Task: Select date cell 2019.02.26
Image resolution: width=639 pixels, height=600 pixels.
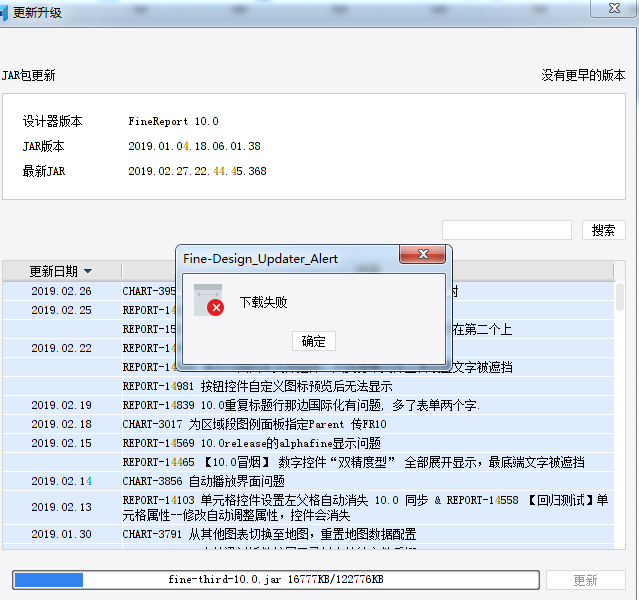Action: click(62, 291)
